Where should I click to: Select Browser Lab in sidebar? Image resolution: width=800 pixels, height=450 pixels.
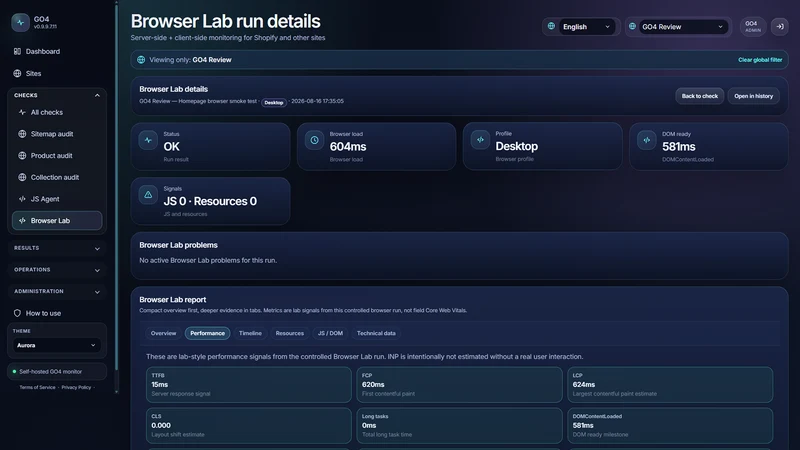tap(57, 221)
